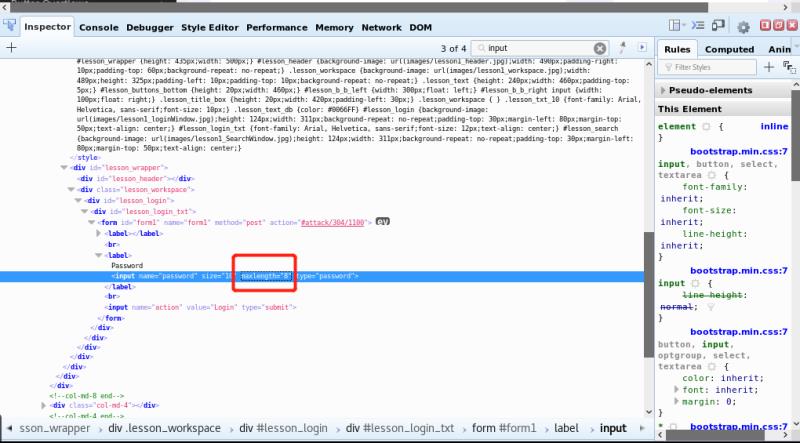Collapse the div#lesson_login_txt node
The width and height of the screenshot is (800, 443).
[x=84, y=211]
